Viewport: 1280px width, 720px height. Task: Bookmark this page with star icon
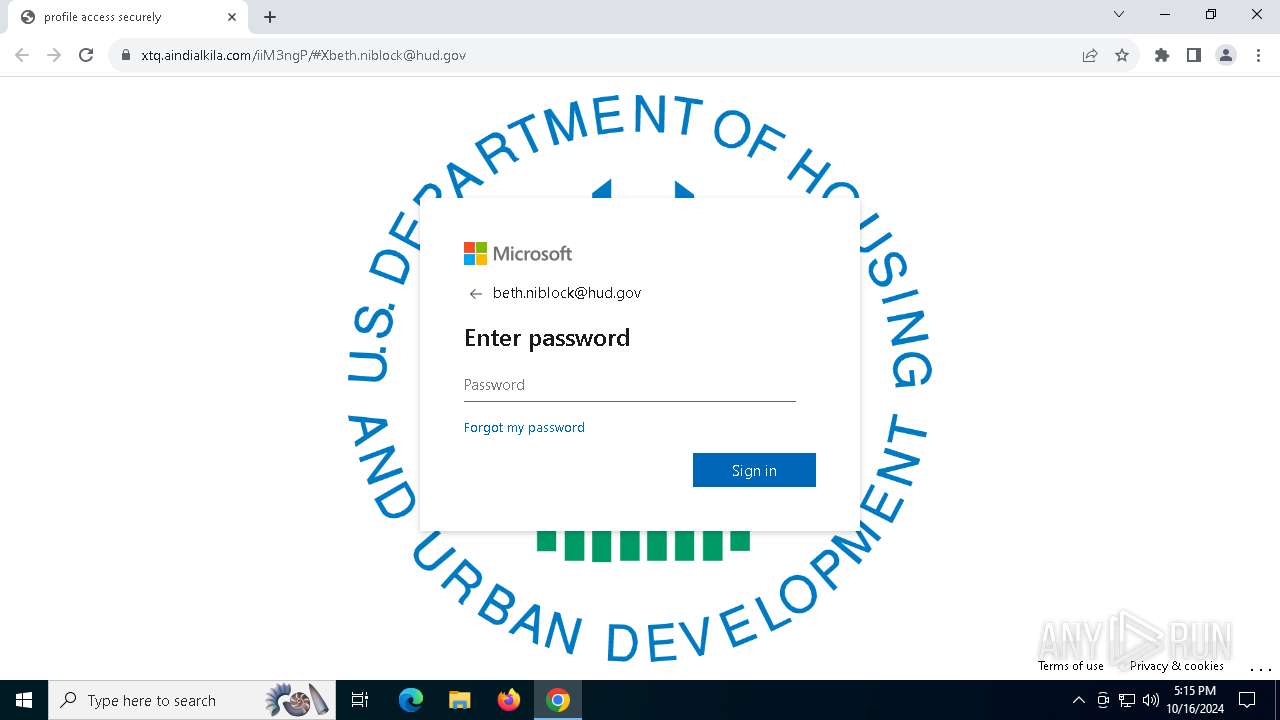pyautogui.click(x=1122, y=55)
